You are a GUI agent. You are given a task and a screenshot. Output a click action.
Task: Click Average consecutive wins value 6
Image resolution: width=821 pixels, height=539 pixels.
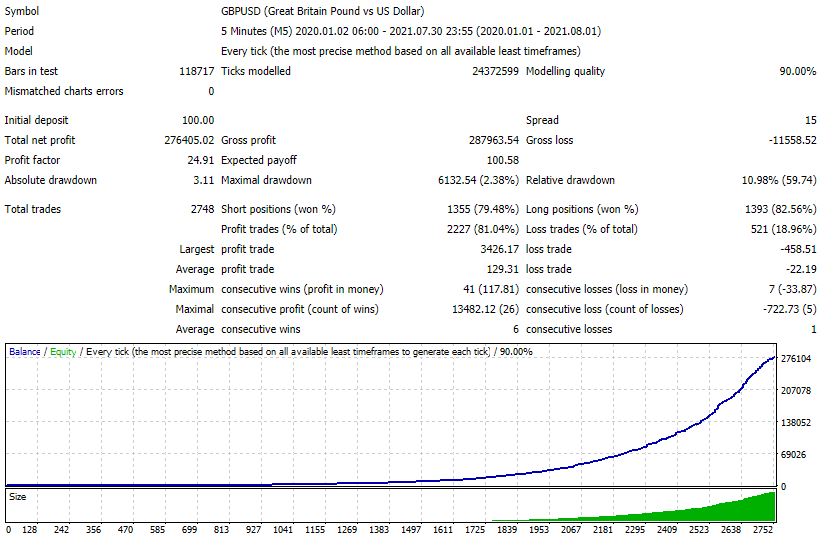[516, 329]
